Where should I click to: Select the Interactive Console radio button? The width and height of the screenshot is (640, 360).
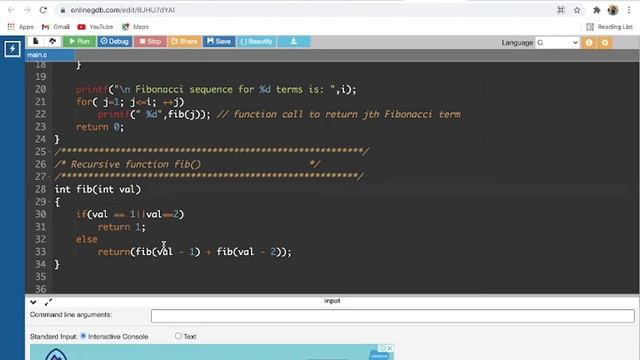click(x=83, y=336)
